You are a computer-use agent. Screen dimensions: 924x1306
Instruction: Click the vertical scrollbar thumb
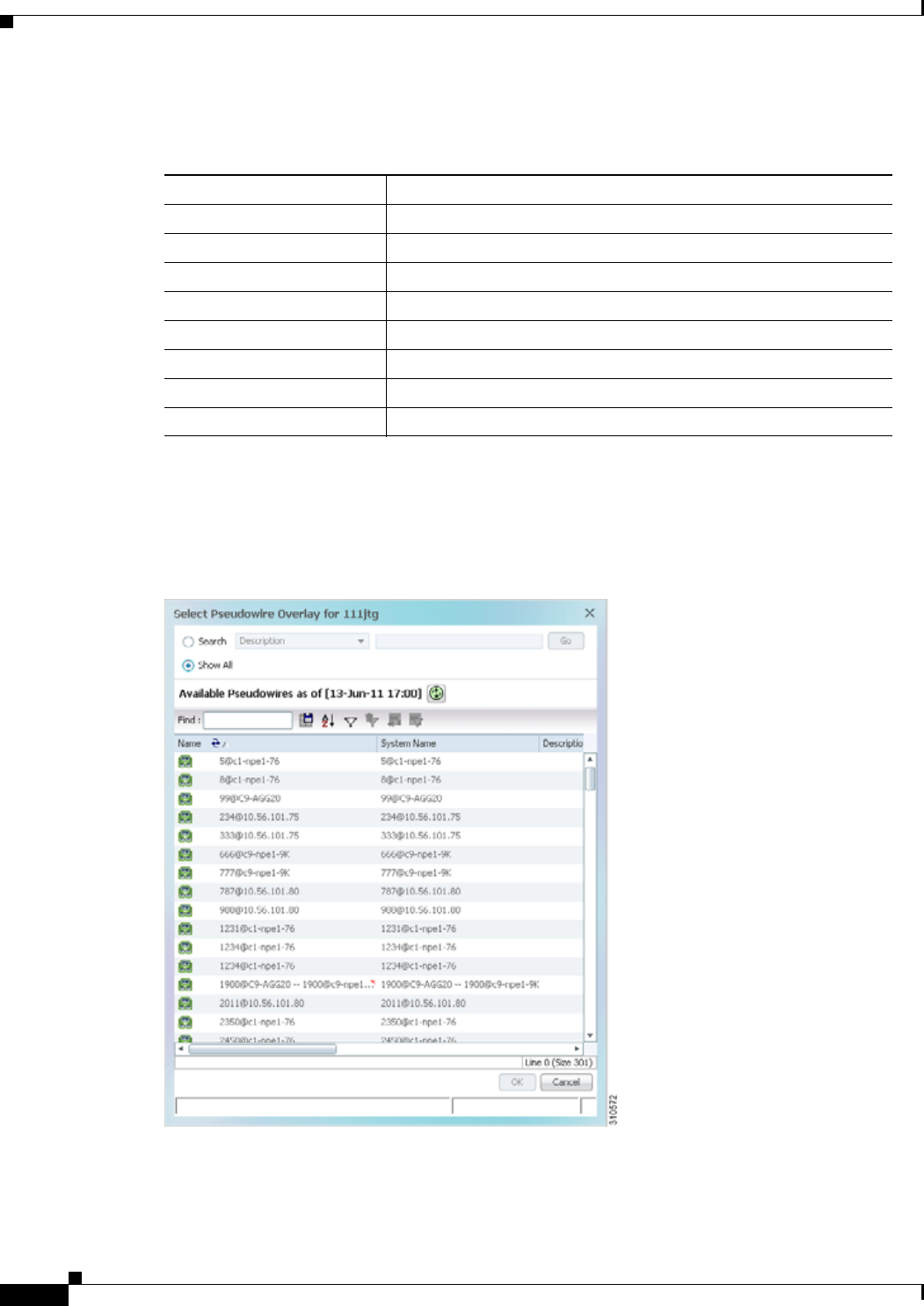(590, 779)
